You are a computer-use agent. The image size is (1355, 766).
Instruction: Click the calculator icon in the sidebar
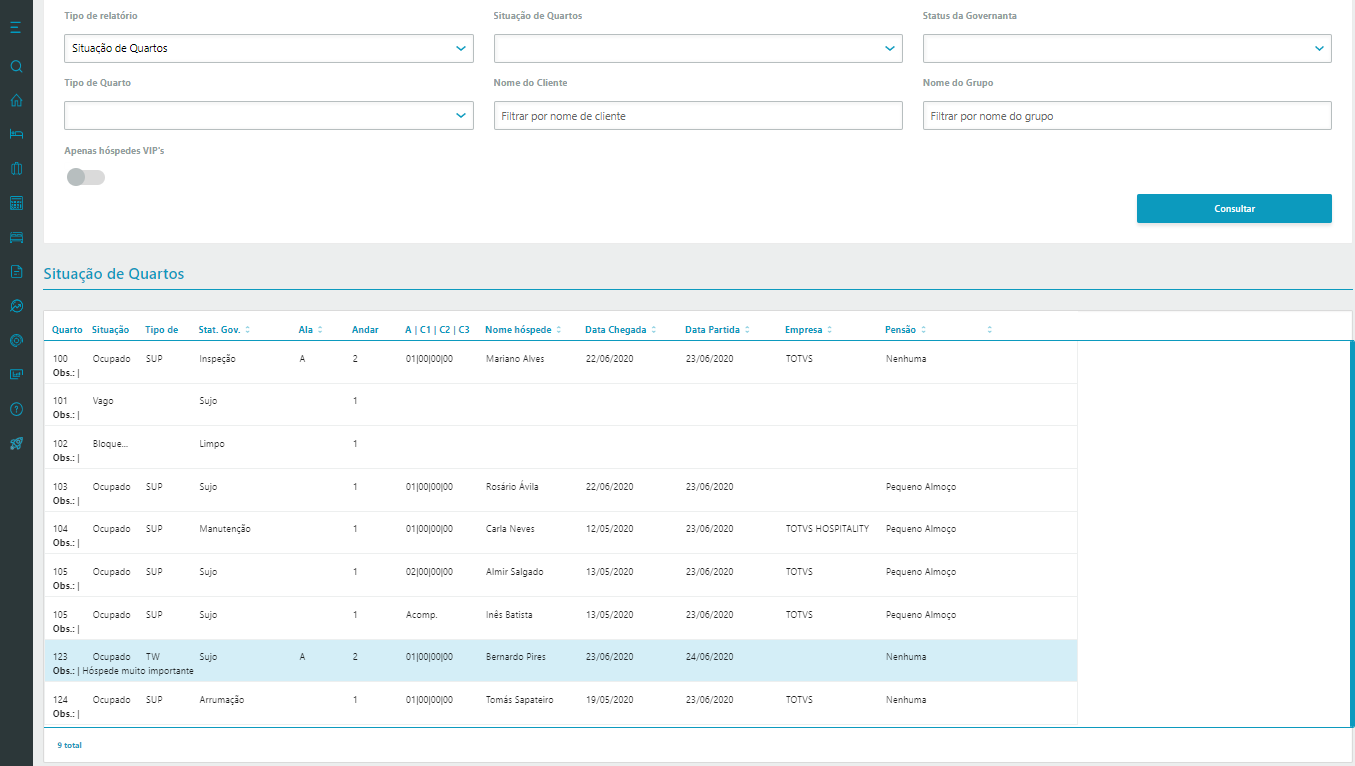pyautogui.click(x=16, y=203)
